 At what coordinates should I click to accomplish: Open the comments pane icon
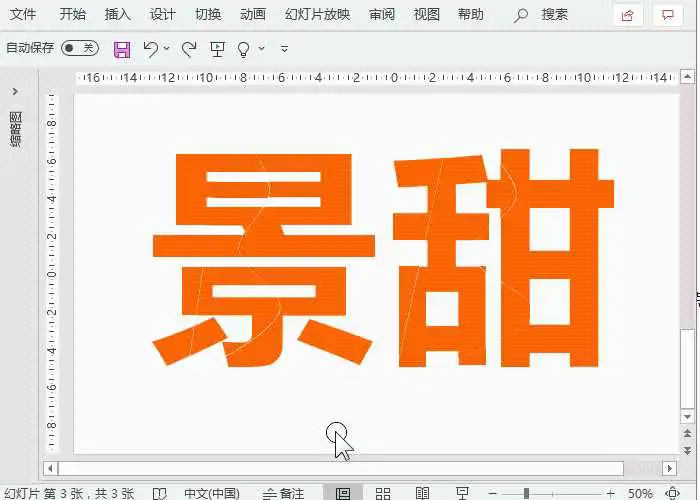[668, 16]
